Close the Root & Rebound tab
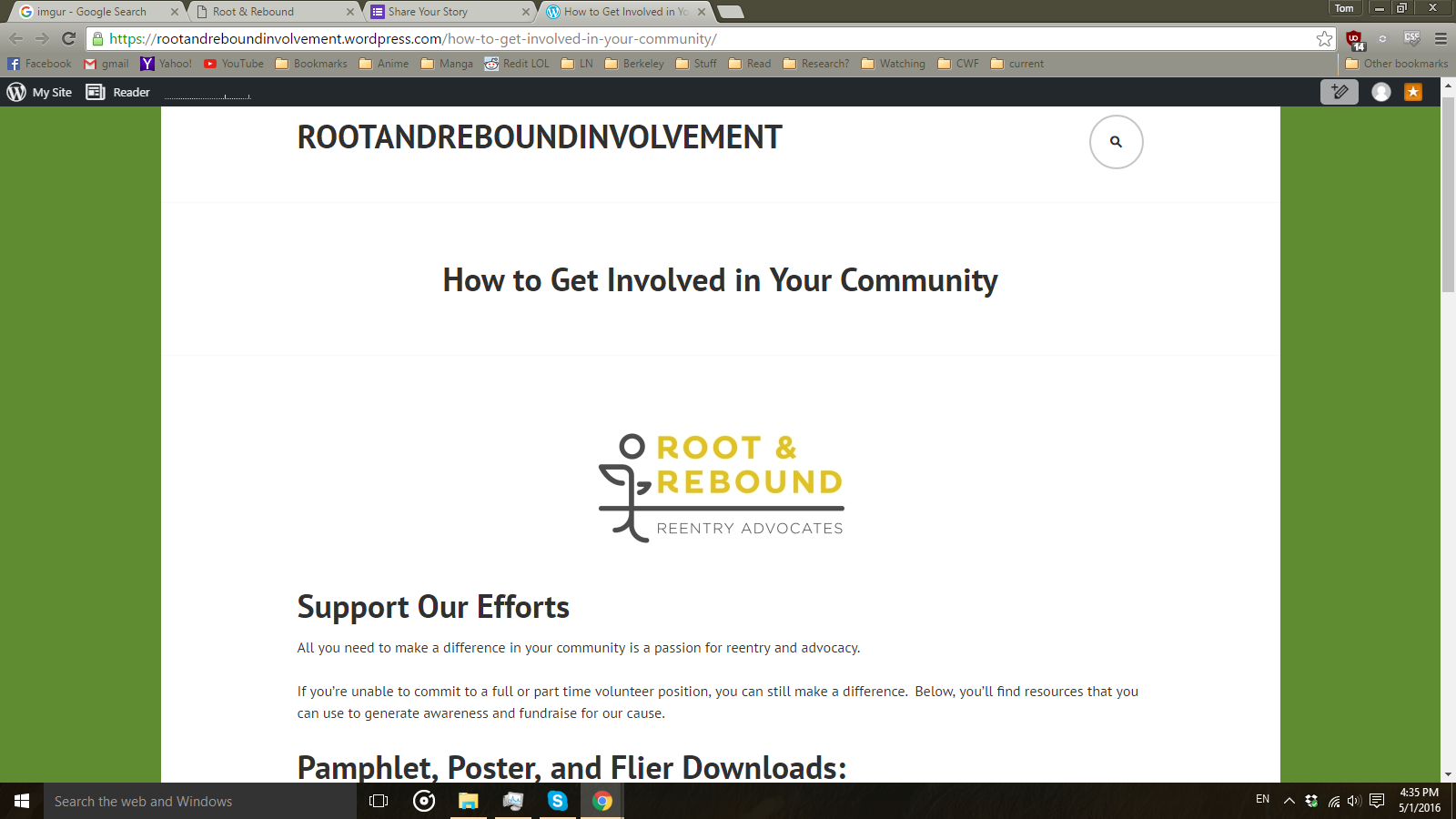 pyautogui.click(x=350, y=12)
